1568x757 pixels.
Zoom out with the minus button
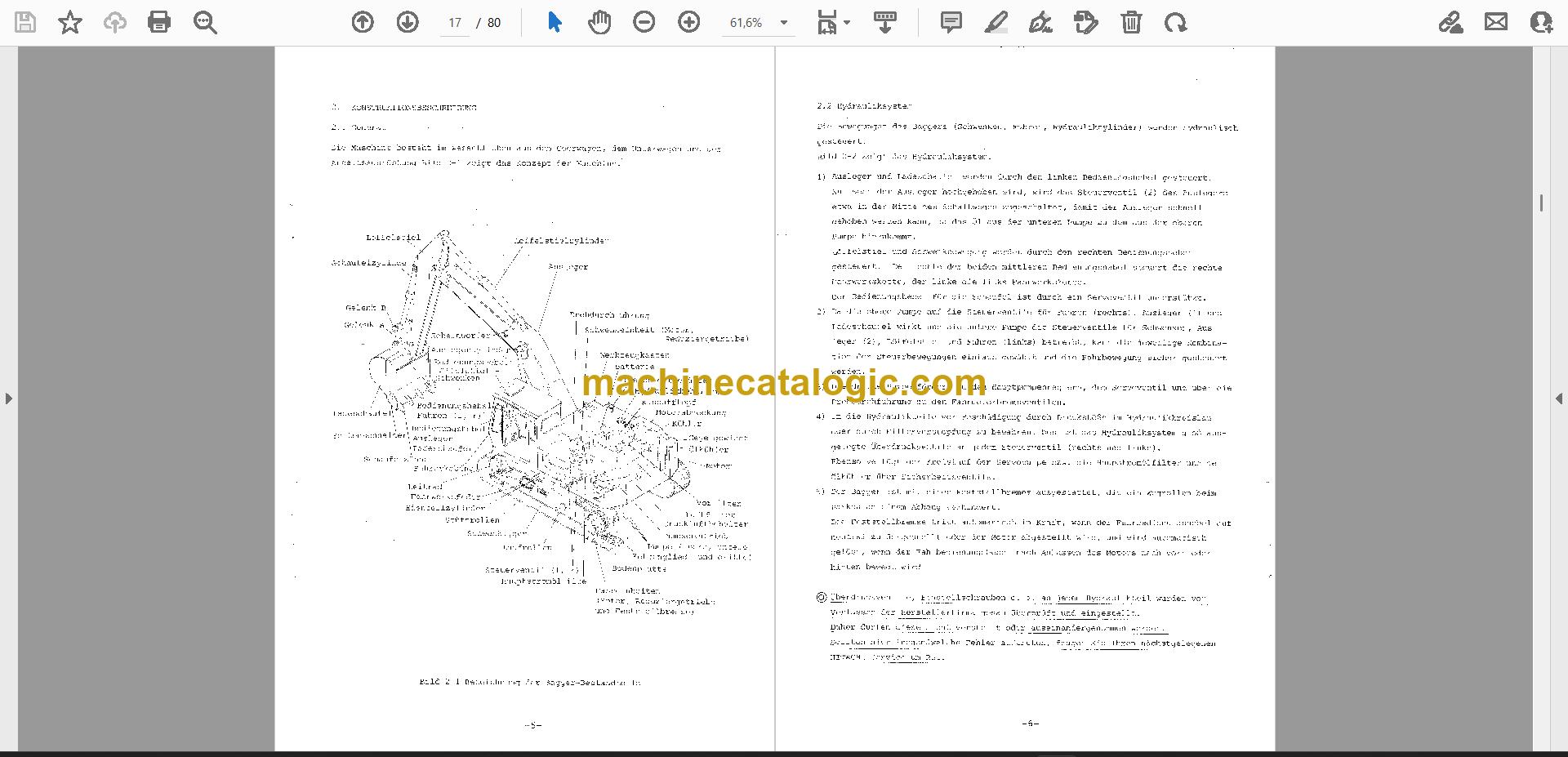[x=644, y=22]
